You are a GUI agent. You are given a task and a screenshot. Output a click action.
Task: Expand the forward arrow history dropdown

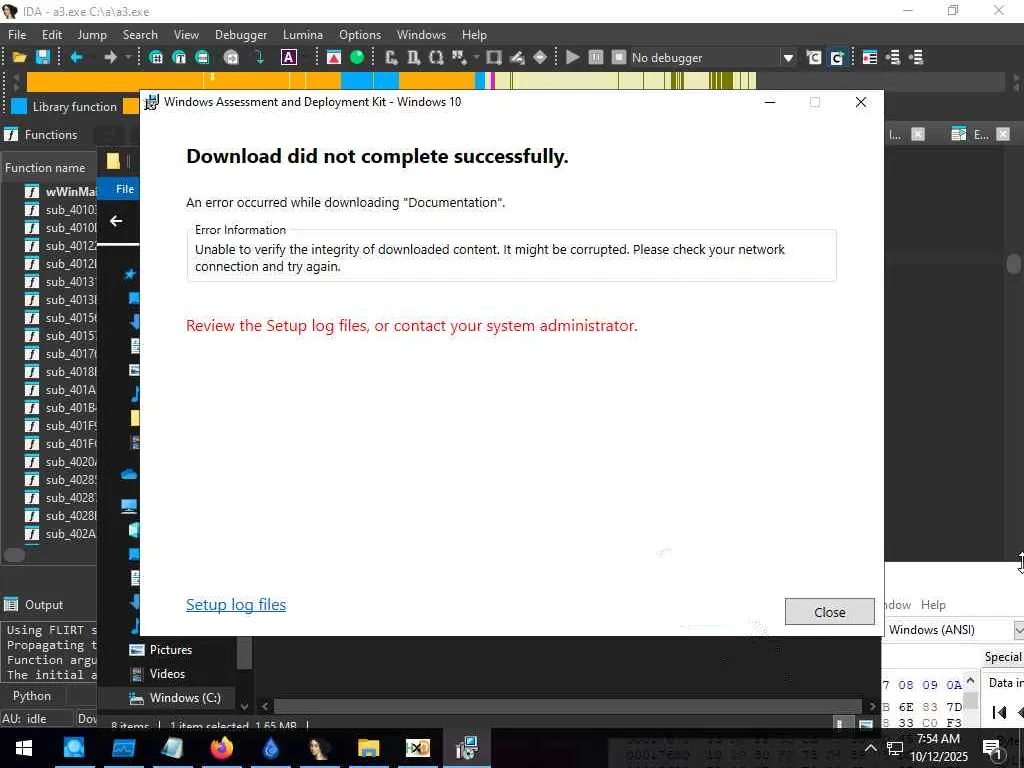coord(128,57)
